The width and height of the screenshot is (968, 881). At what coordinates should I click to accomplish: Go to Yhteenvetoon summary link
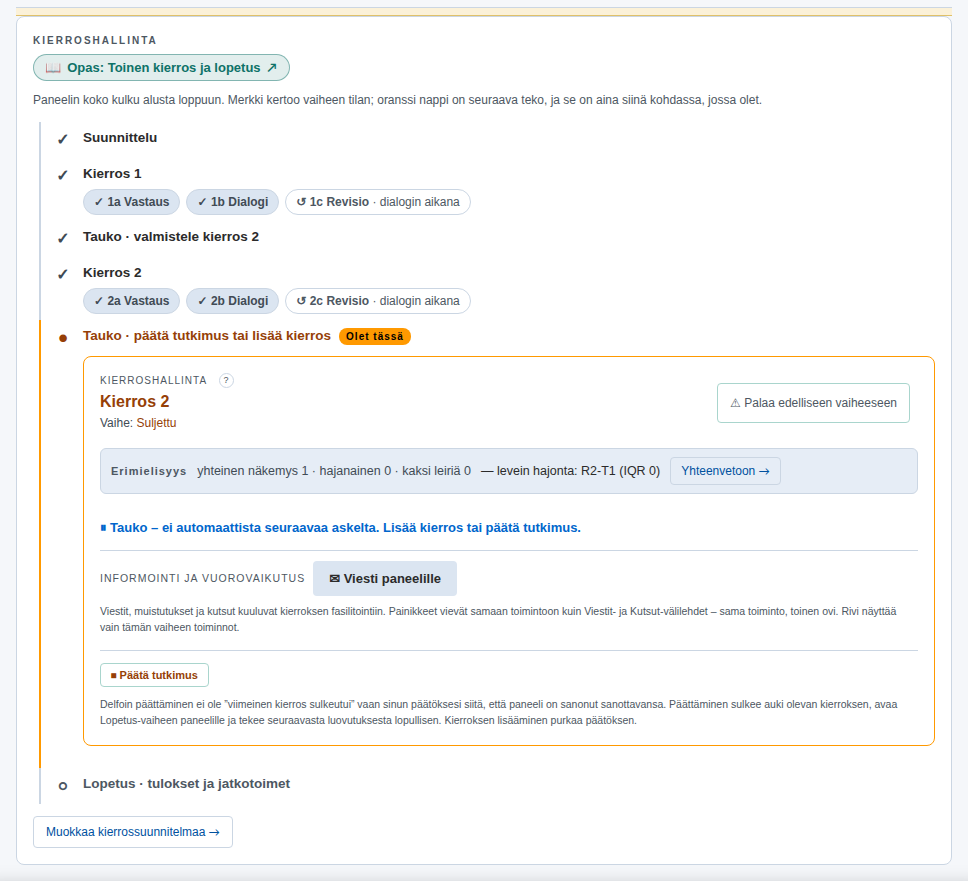point(725,471)
